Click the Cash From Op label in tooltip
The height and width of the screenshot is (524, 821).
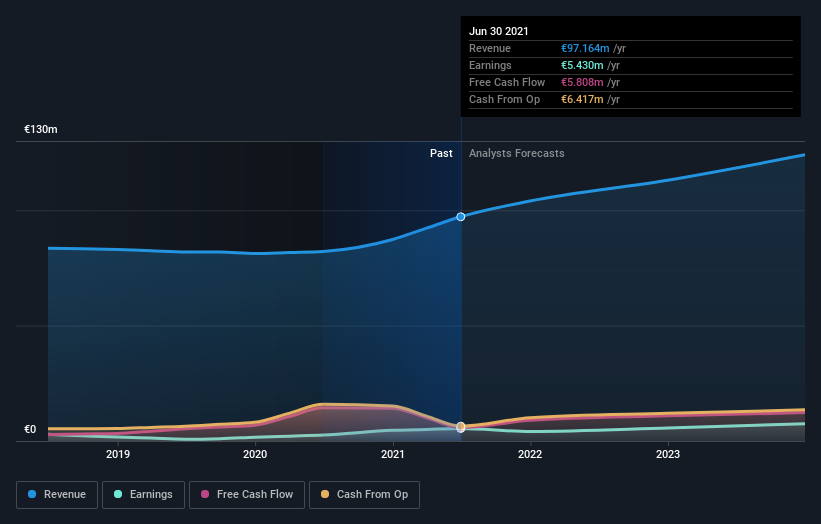point(504,99)
